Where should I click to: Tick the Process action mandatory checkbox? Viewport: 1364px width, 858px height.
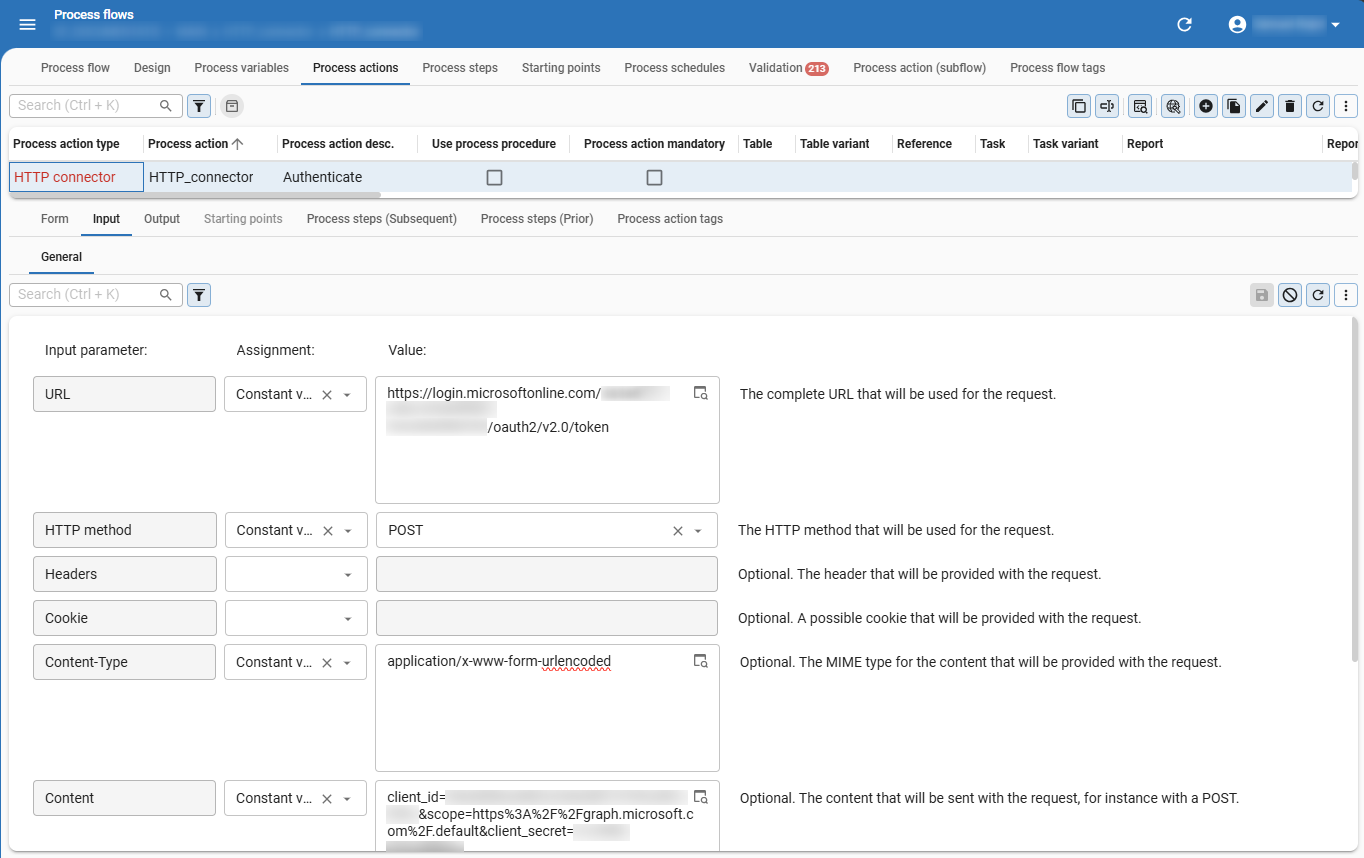pyautogui.click(x=654, y=178)
